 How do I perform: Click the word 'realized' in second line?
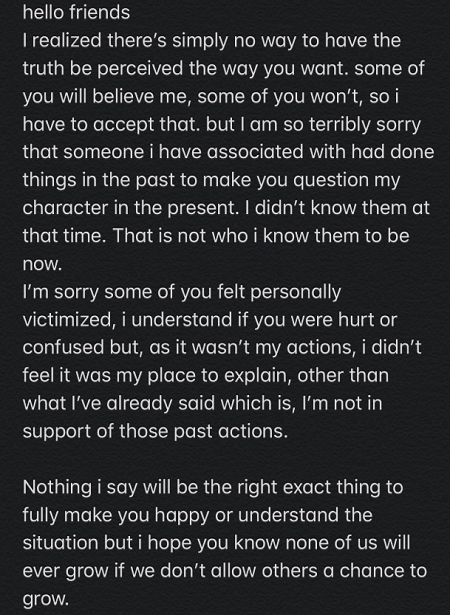[67, 40]
